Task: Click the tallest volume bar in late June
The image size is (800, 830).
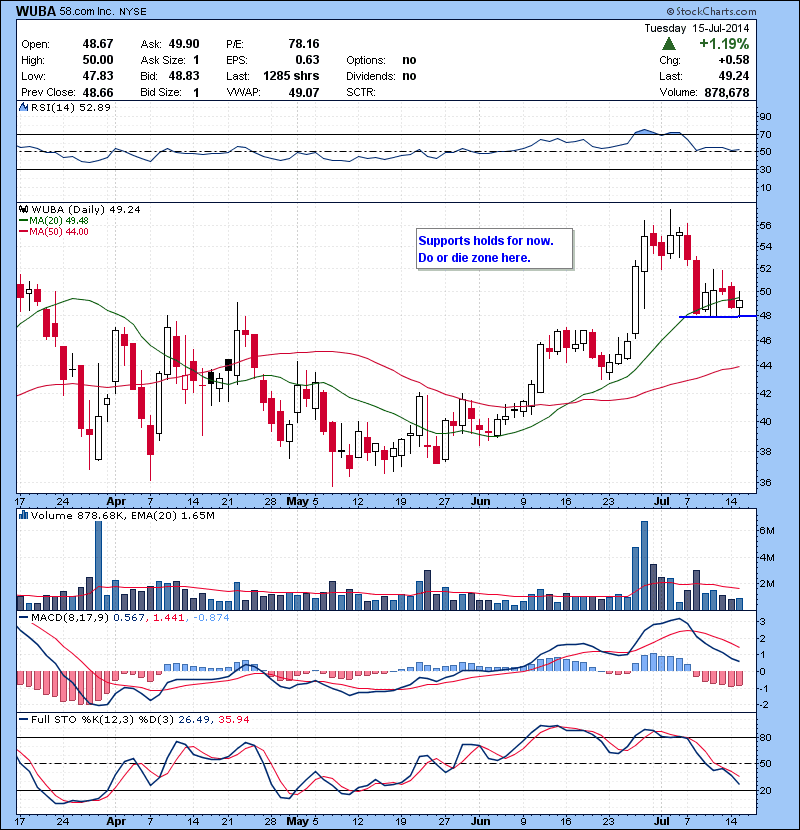Action: (644, 566)
